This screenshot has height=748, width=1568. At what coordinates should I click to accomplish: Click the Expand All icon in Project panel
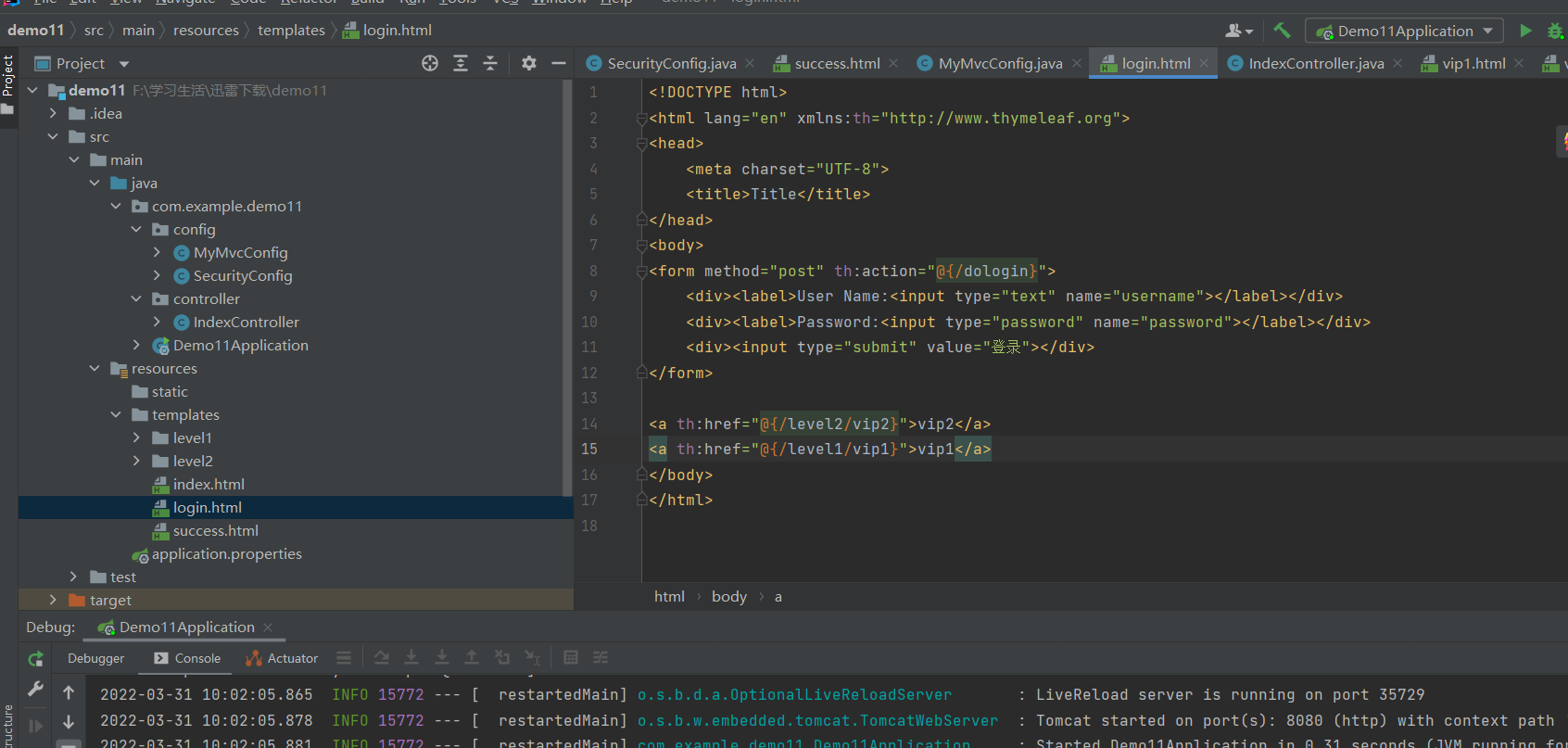461,63
